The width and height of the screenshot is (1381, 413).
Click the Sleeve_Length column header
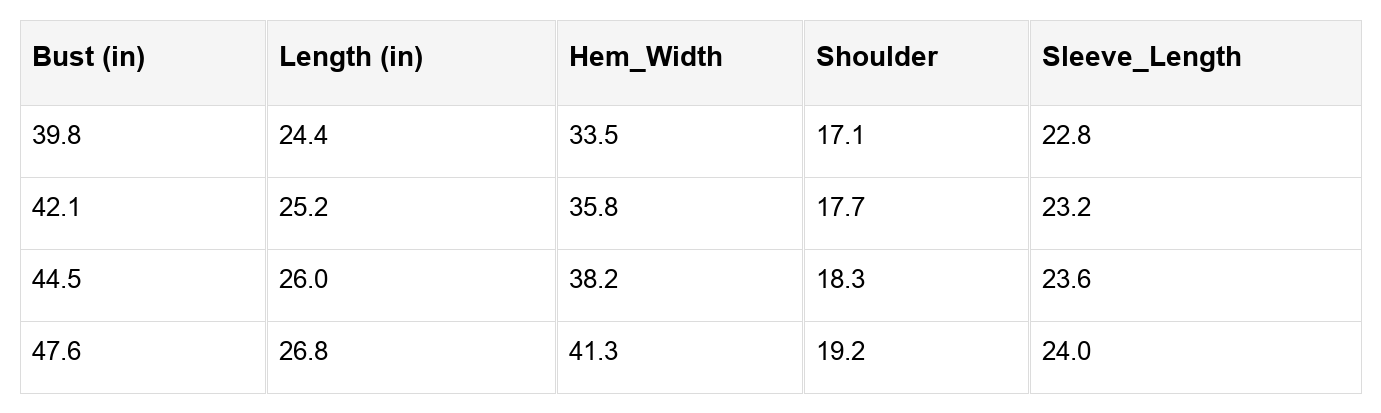1141,58
